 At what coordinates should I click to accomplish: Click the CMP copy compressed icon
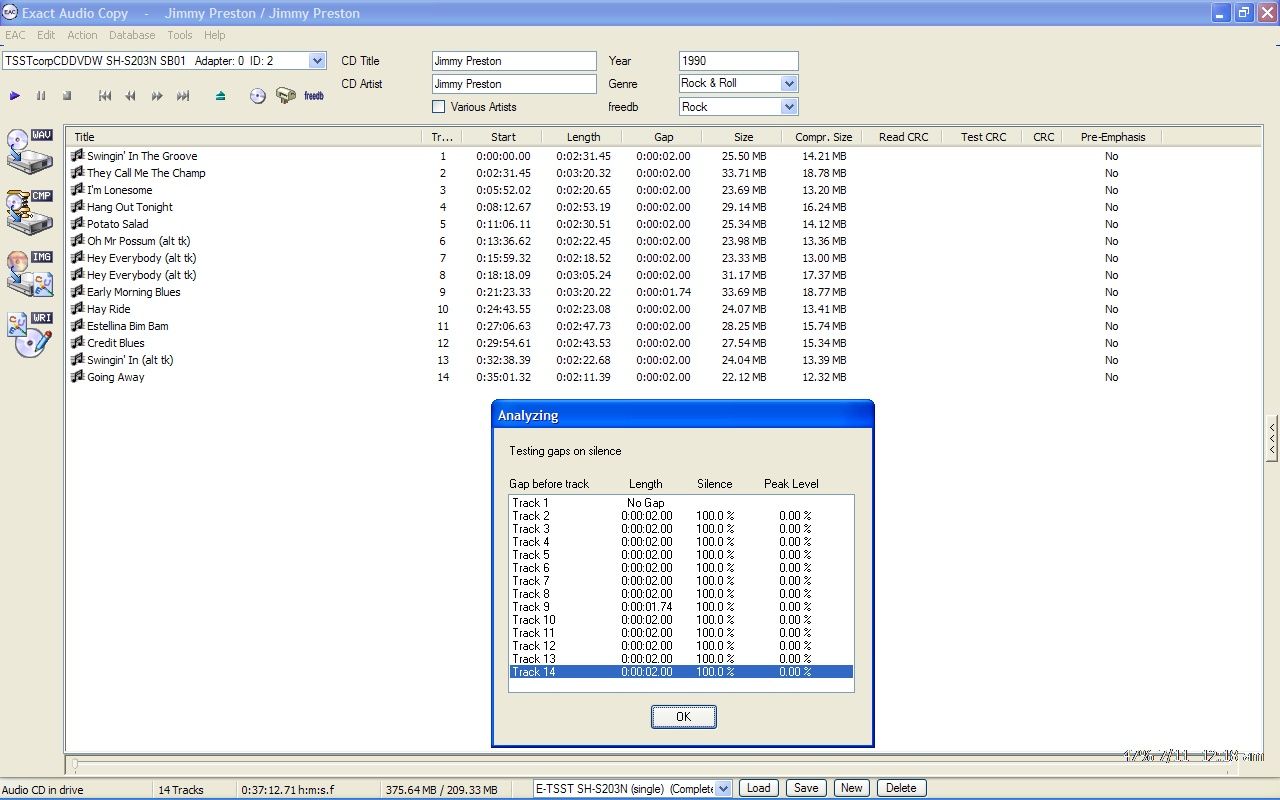click(29, 212)
